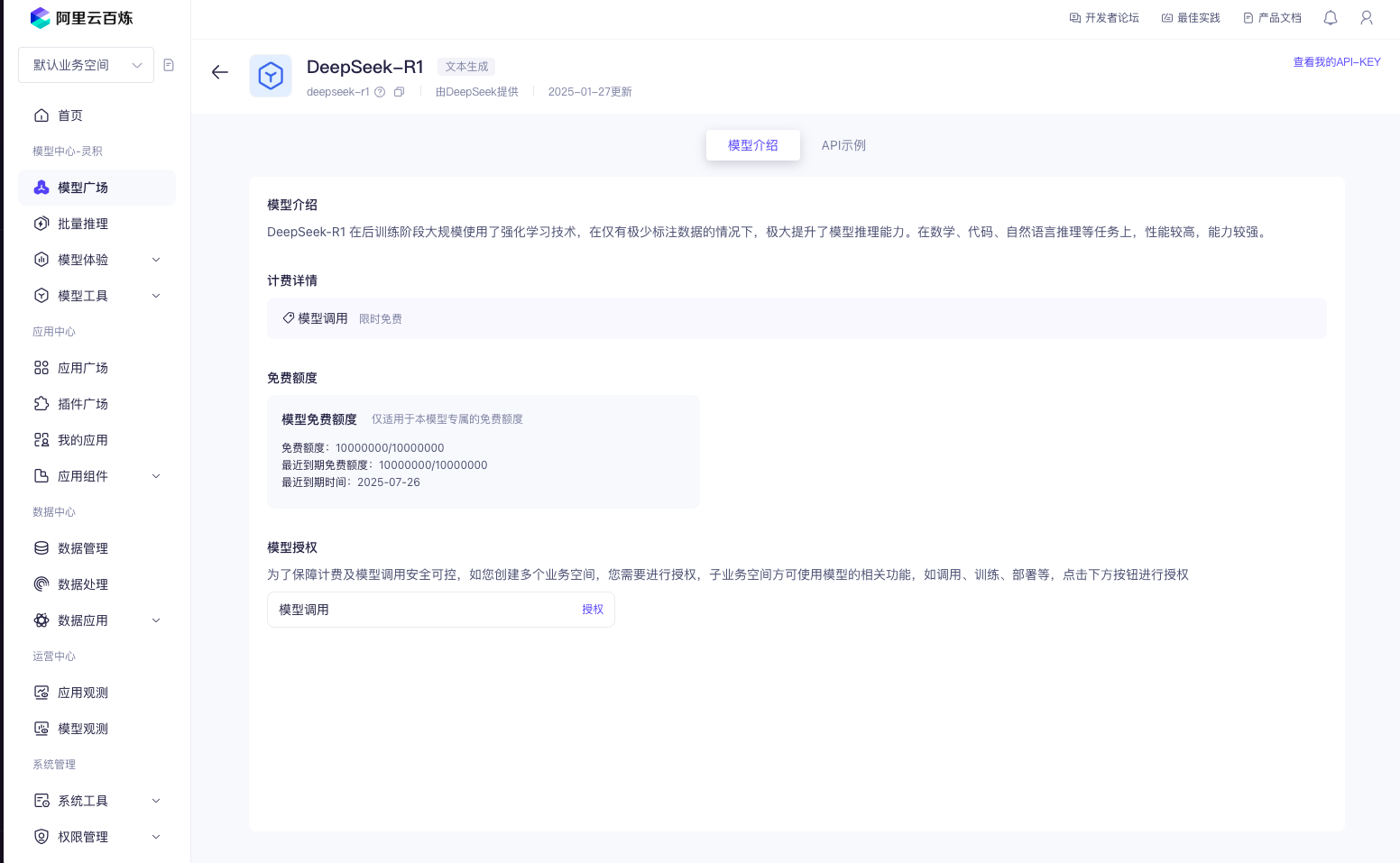Expand the 数据应用 menu chevron
Screen dimensions: 1400x863
point(156,620)
